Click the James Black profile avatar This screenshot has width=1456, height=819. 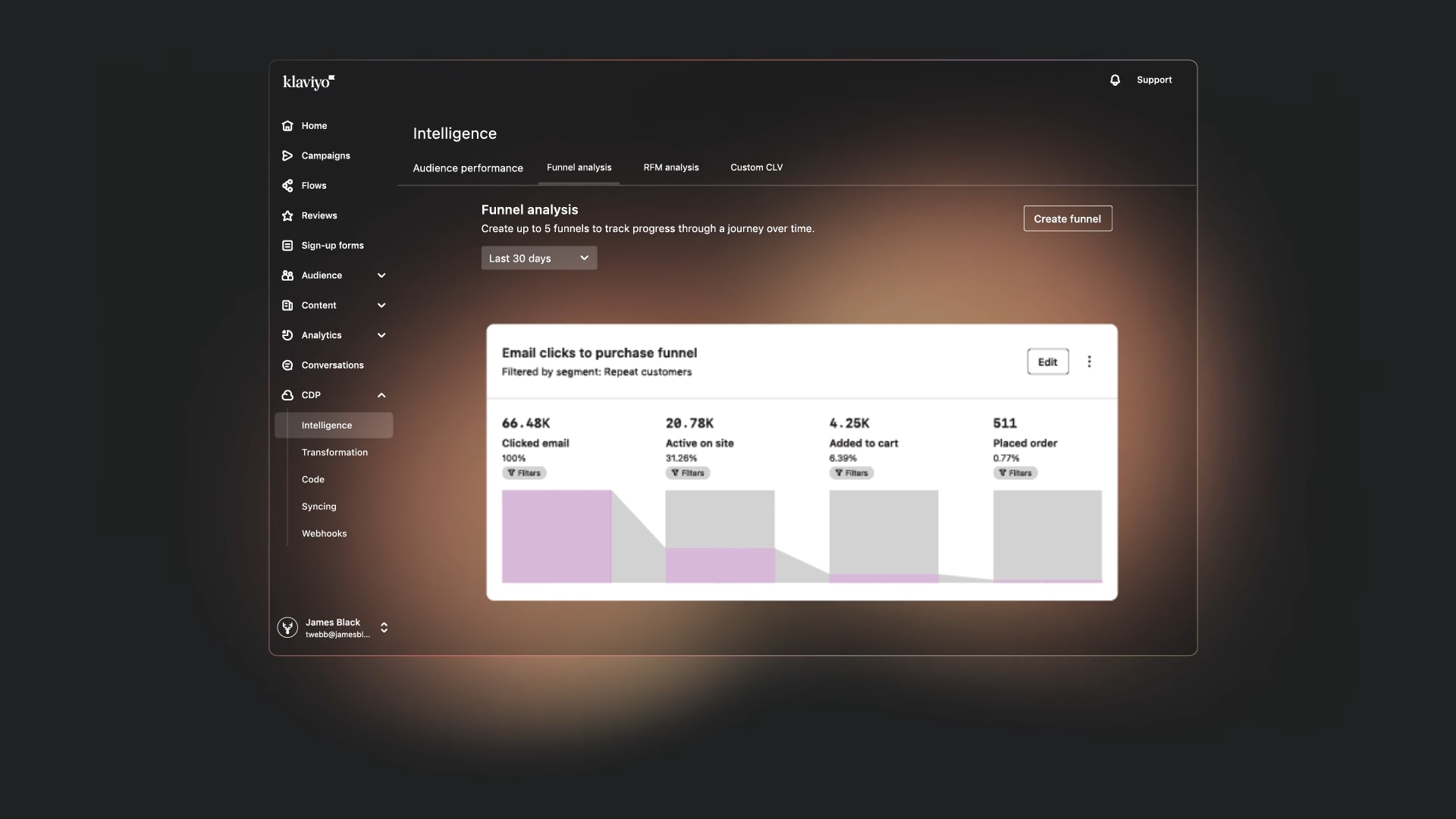tap(287, 628)
